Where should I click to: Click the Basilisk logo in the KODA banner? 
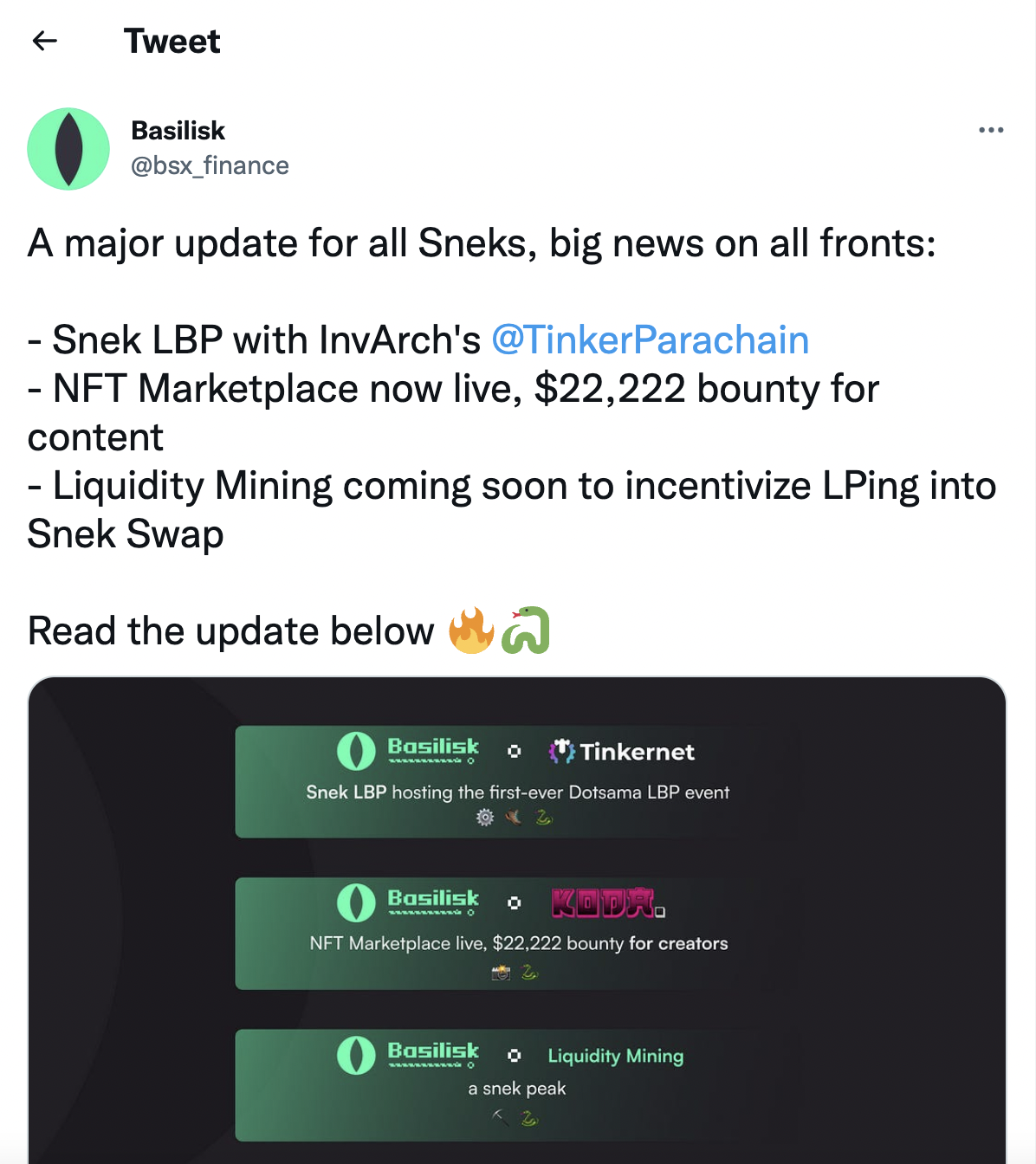(407, 902)
